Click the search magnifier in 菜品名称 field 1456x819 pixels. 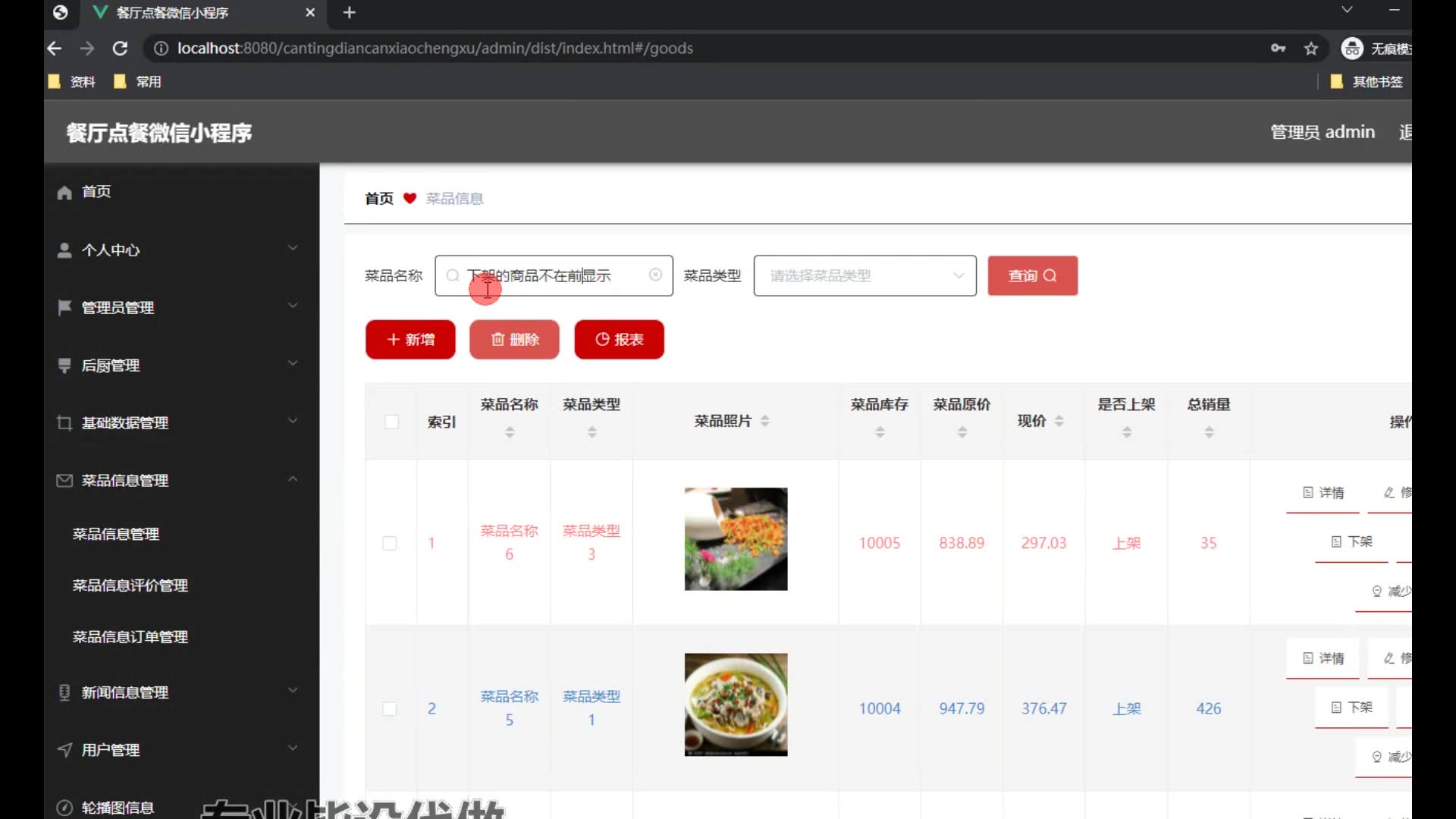click(x=453, y=275)
